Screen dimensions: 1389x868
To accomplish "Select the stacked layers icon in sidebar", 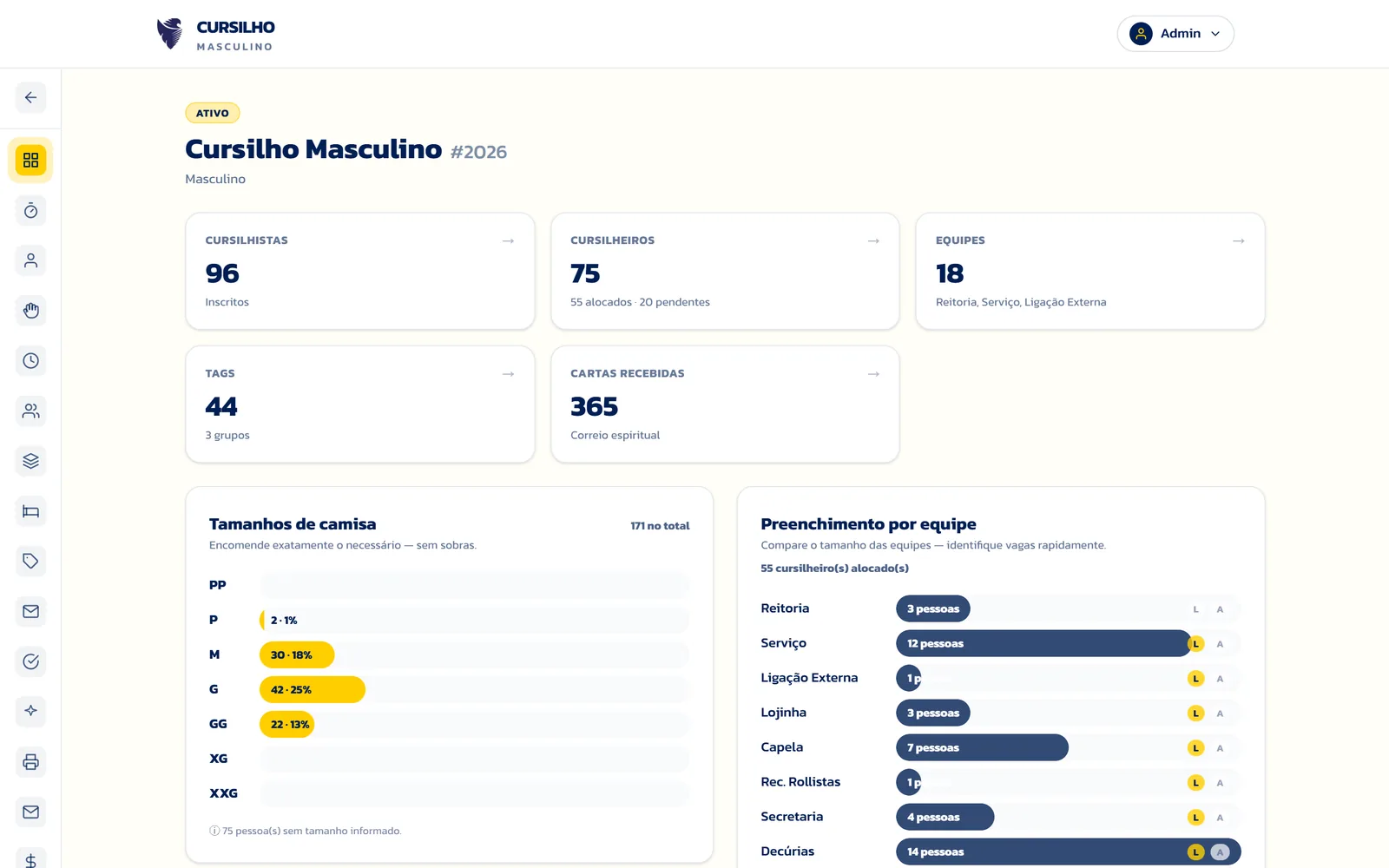I will point(30,461).
